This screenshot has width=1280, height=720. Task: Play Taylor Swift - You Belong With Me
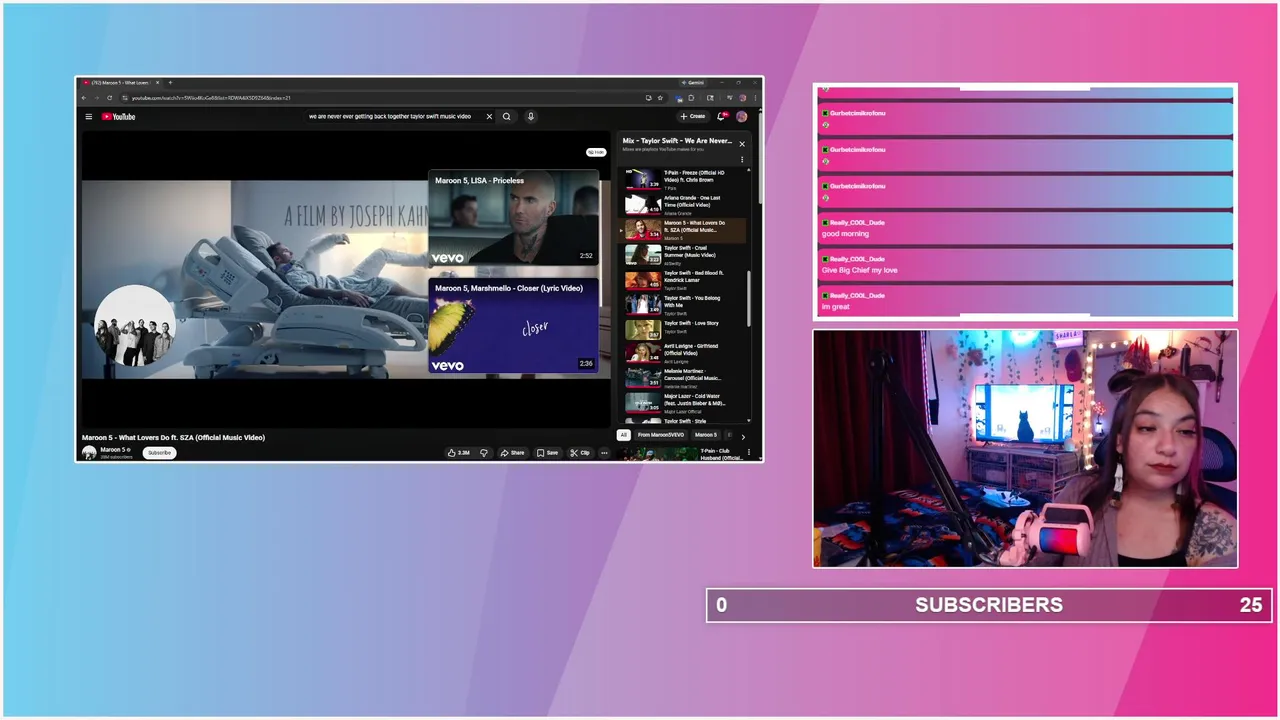tap(684, 305)
